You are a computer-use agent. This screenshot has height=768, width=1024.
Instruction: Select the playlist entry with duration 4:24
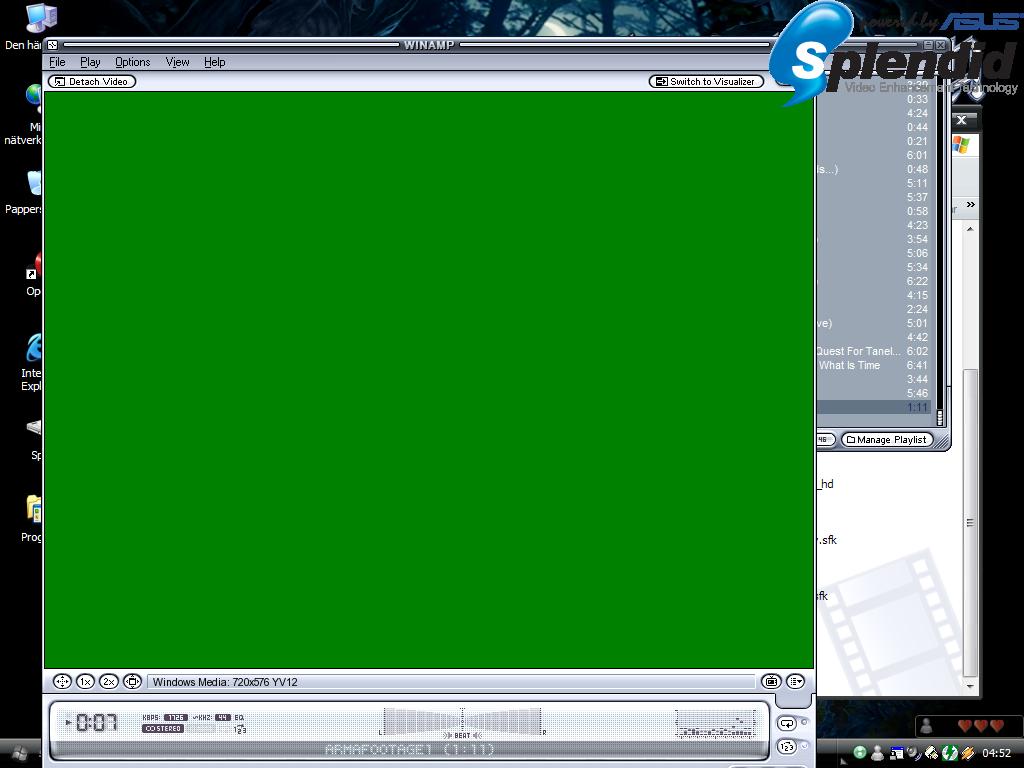[x=874, y=113]
